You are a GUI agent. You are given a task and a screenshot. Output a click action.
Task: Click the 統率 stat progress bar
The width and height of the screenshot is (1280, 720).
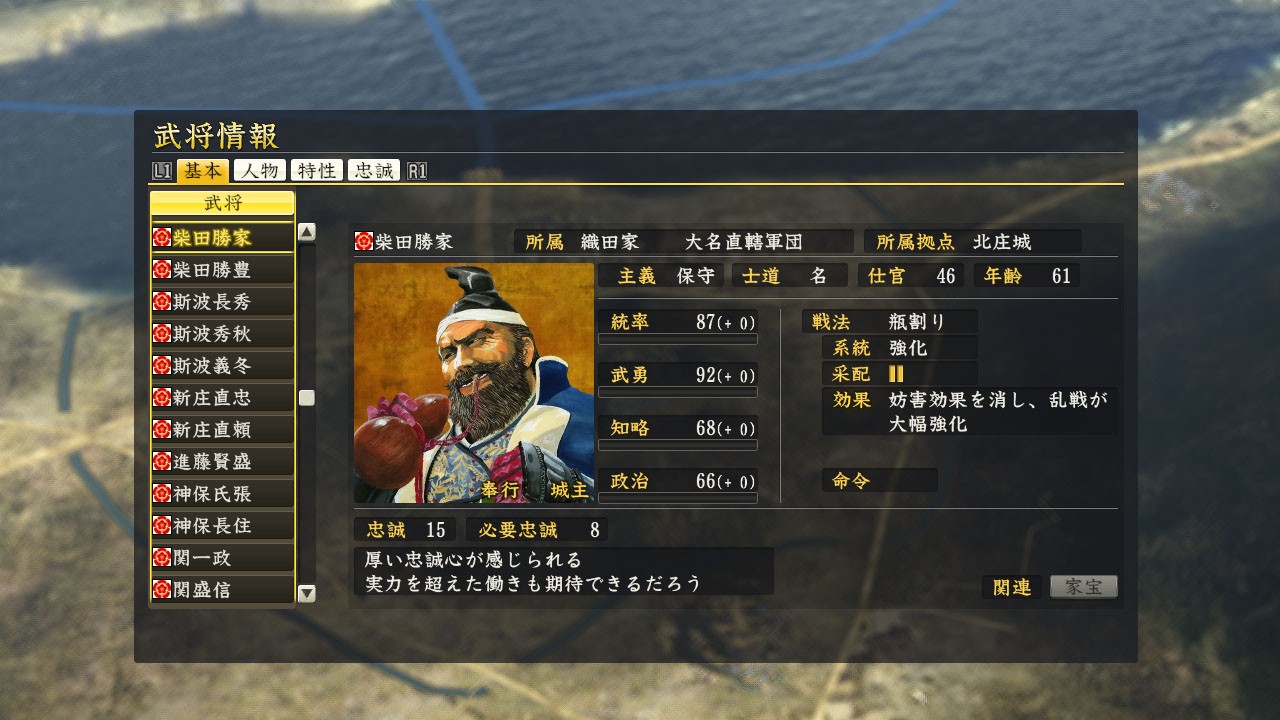[678, 340]
